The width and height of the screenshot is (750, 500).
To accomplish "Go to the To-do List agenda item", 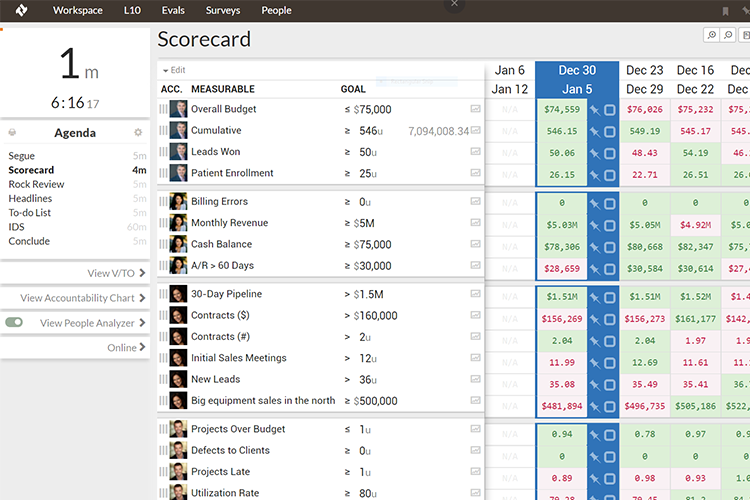I will 30,212.
